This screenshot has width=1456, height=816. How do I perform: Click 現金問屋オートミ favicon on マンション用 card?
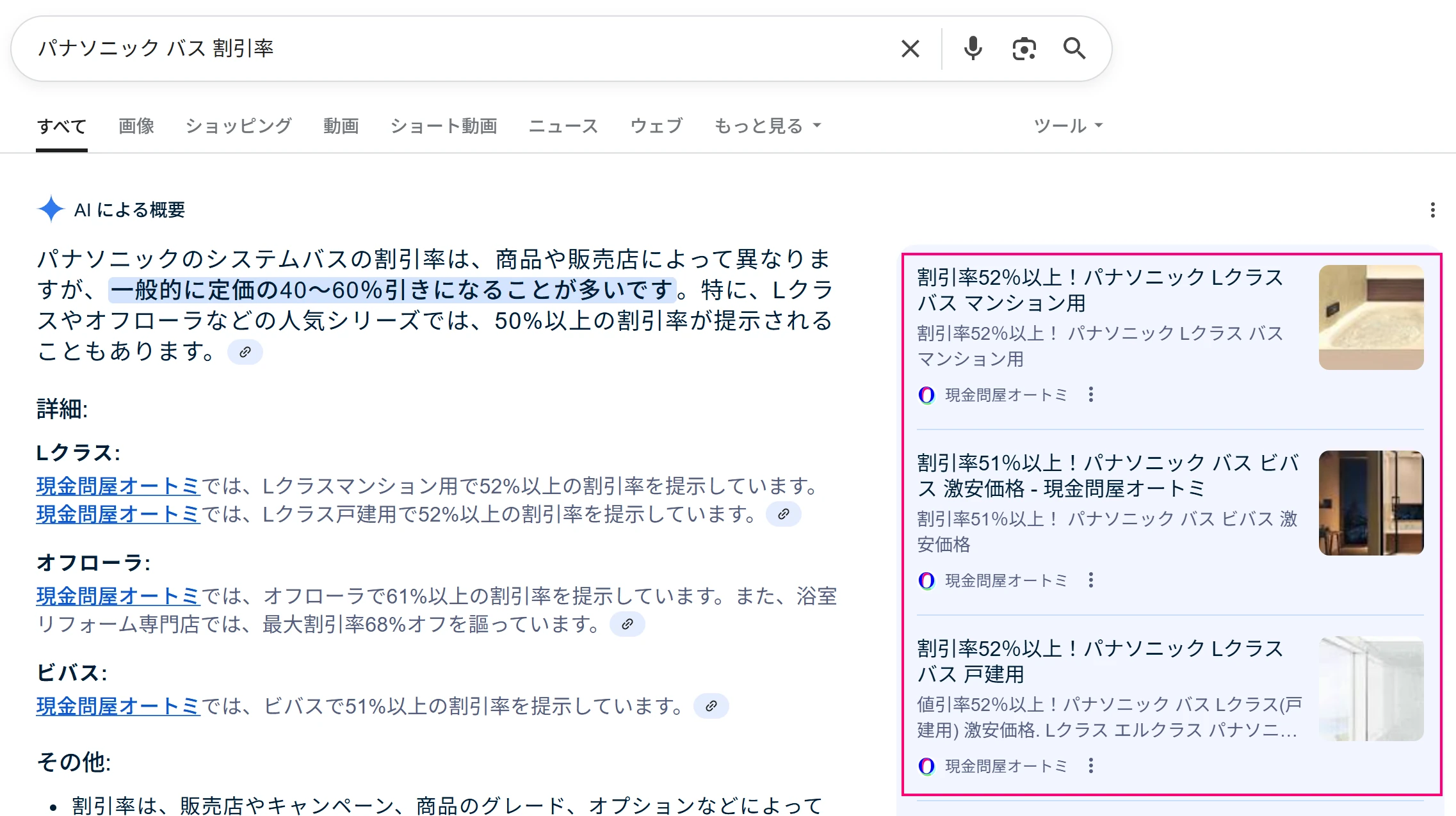pos(926,395)
